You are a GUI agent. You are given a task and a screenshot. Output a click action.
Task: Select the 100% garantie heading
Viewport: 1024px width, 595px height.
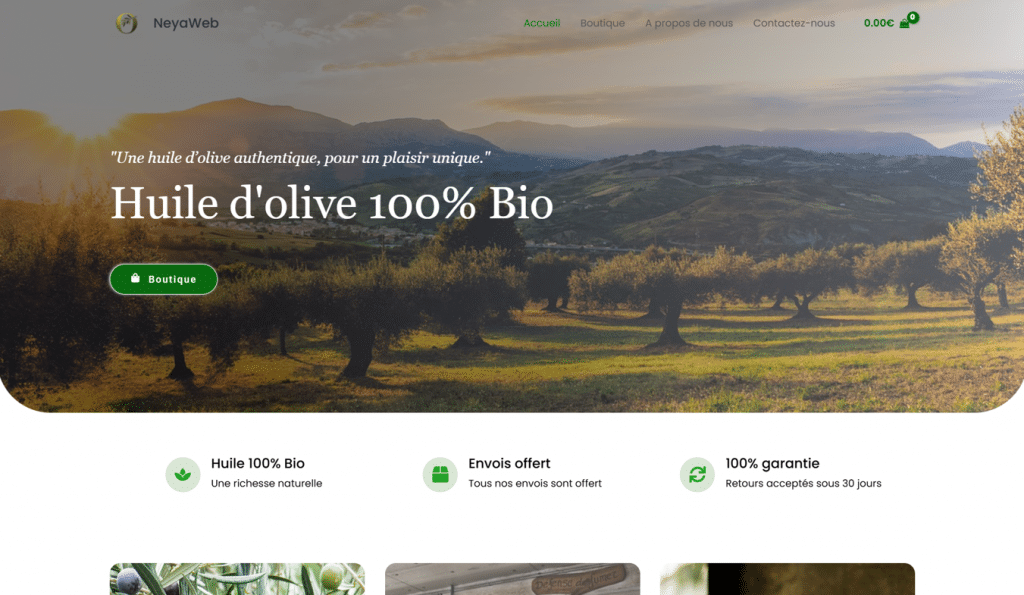coord(772,463)
